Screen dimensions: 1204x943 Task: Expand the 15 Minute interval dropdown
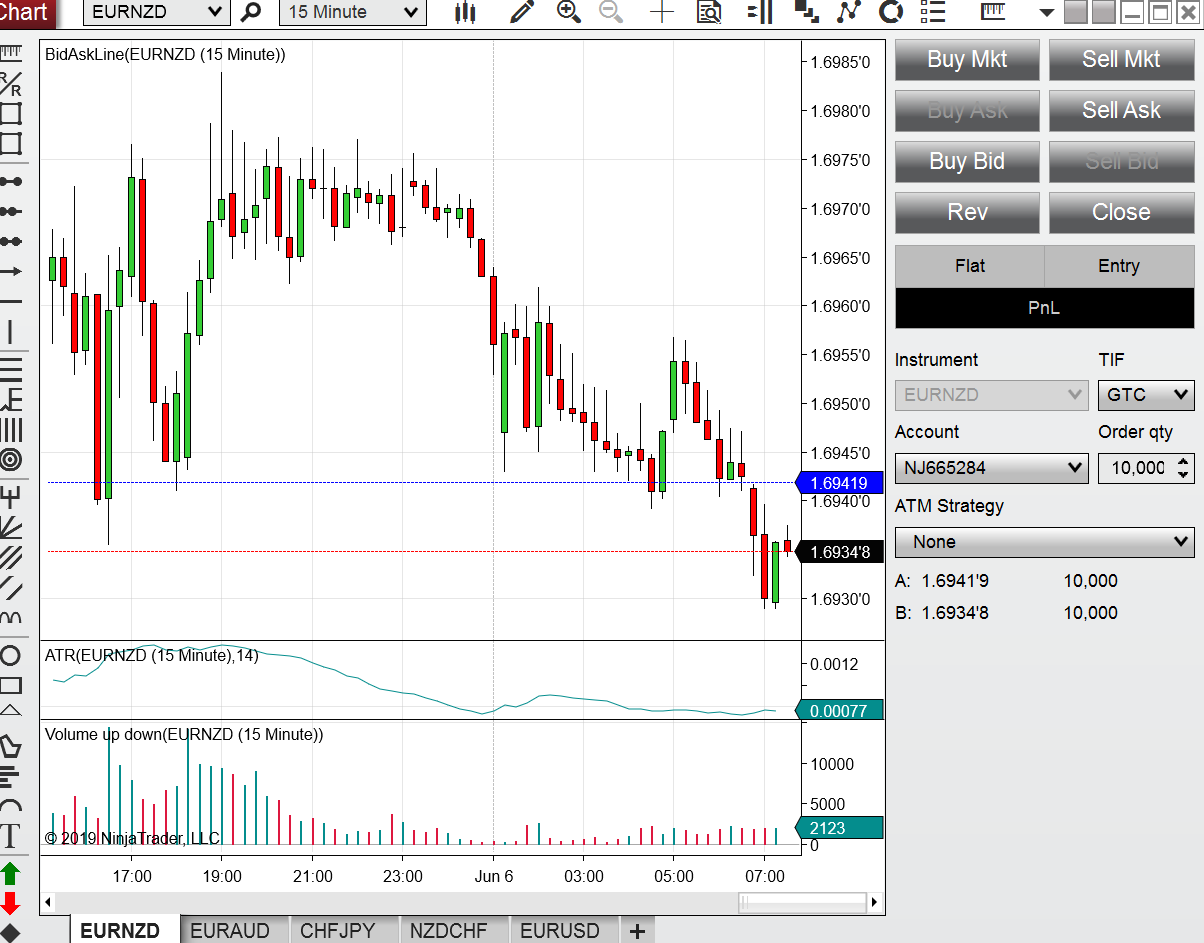(353, 12)
